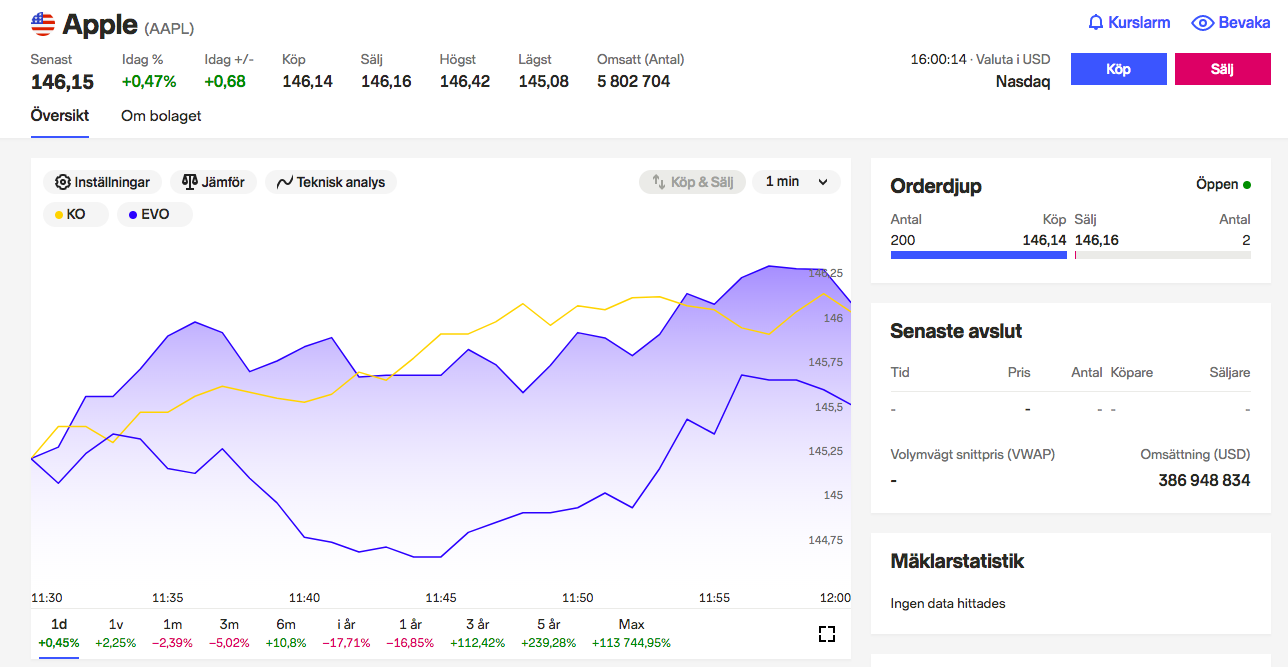Click the chevron in interval selector
This screenshot has width=1288, height=667.
pos(823,182)
